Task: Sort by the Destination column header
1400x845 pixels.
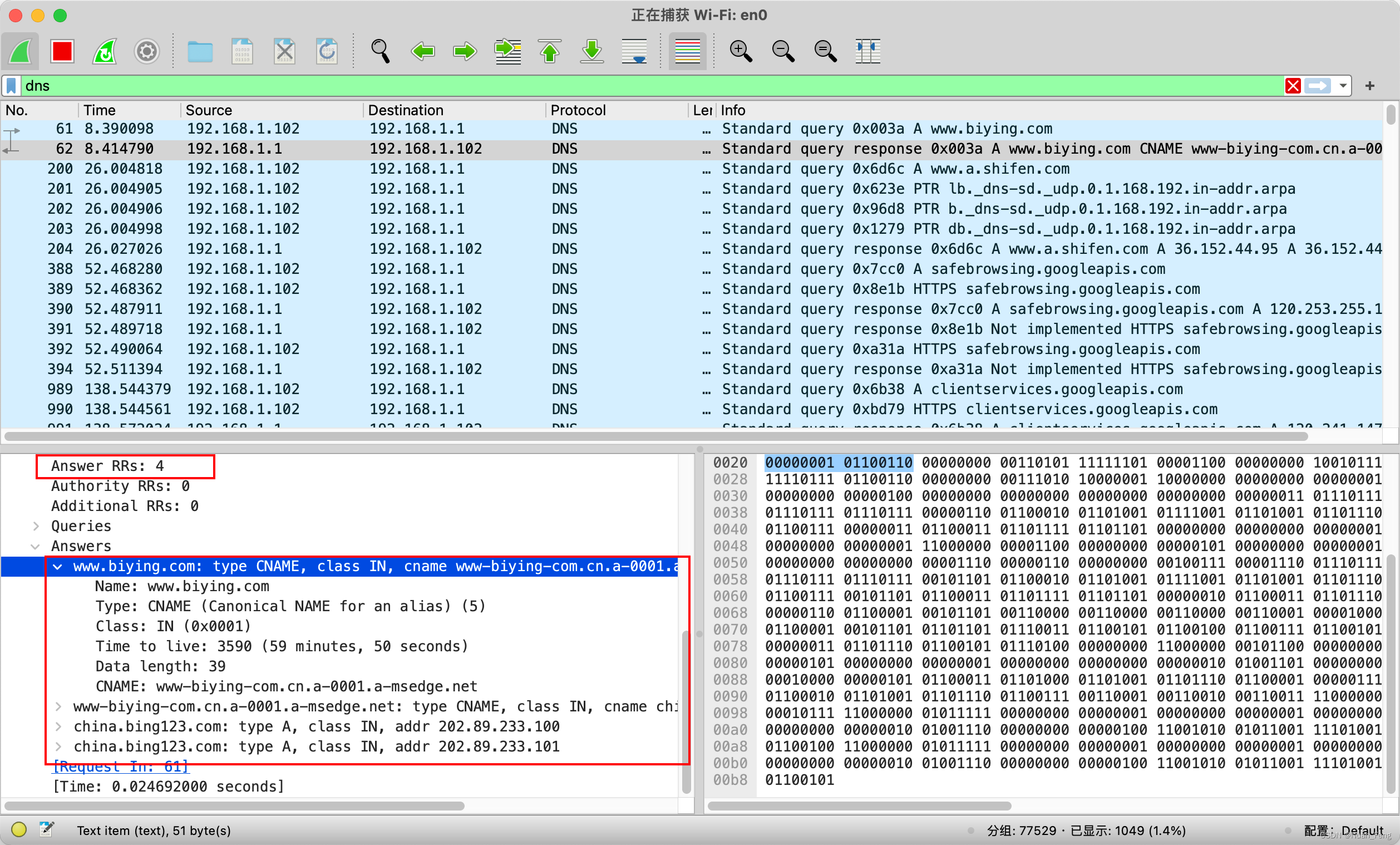Action: (x=405, y=110)
